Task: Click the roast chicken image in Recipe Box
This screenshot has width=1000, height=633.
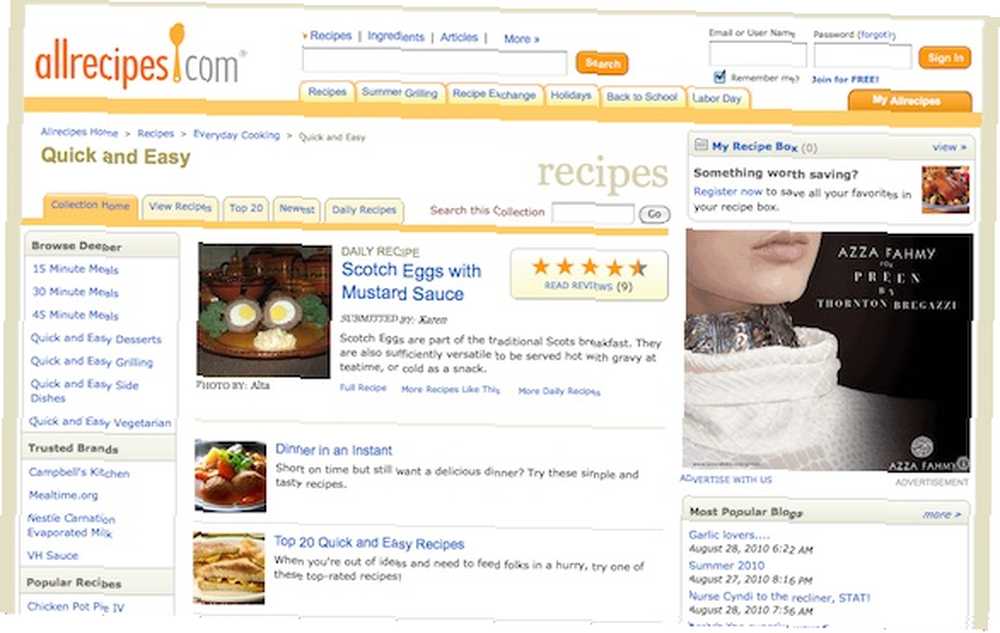Action: tap(945, 190)
